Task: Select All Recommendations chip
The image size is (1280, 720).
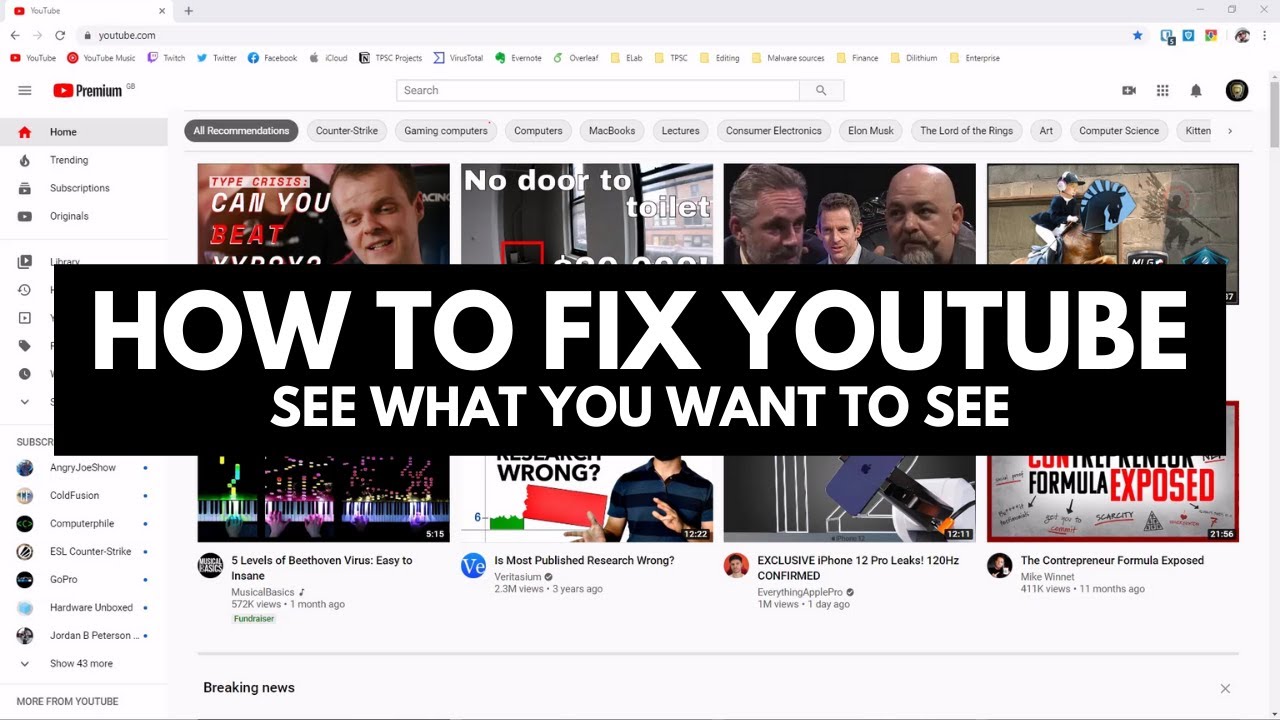Action: pyautogui.click(x=241, y=131)
